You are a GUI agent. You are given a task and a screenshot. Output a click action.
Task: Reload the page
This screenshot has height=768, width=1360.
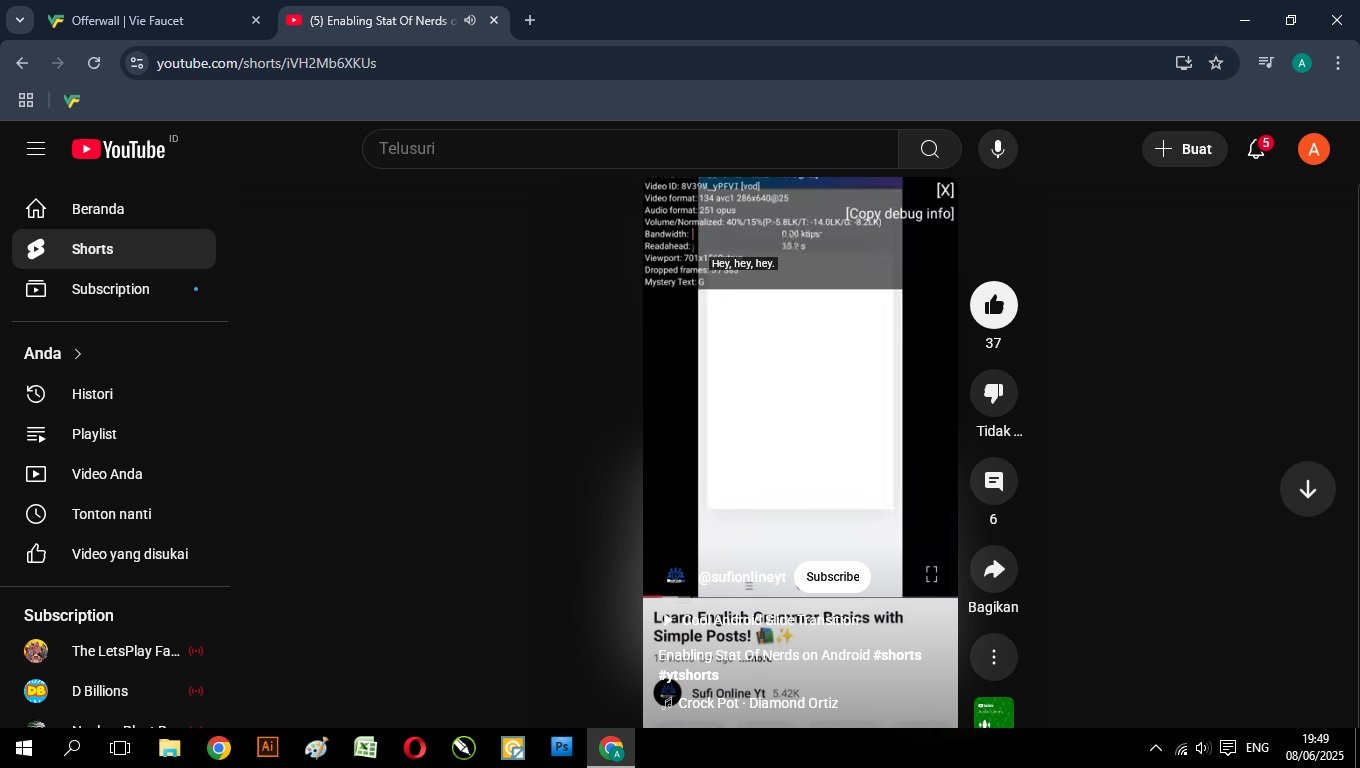94,63
